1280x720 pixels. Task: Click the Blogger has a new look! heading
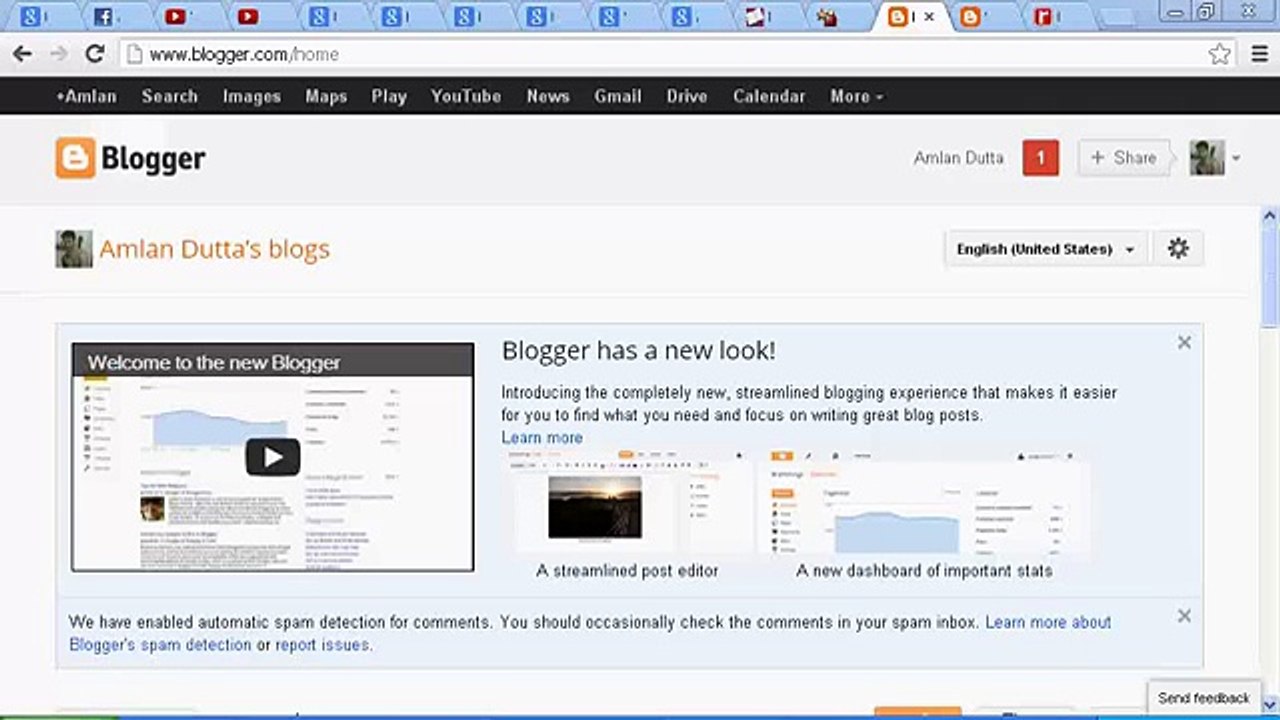[x=638, y=351]
